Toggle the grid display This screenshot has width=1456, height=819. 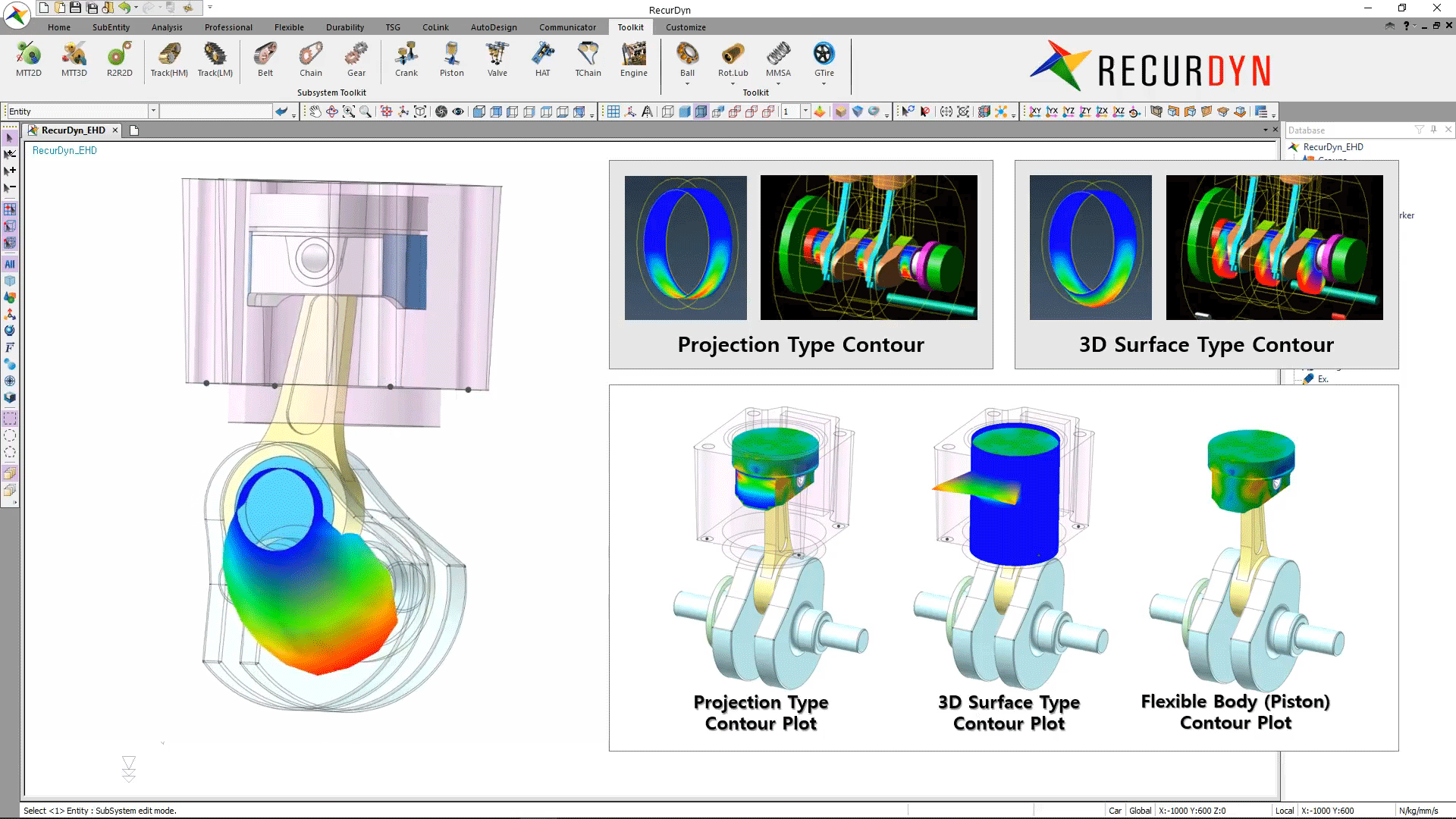click(x=613, y=111)
